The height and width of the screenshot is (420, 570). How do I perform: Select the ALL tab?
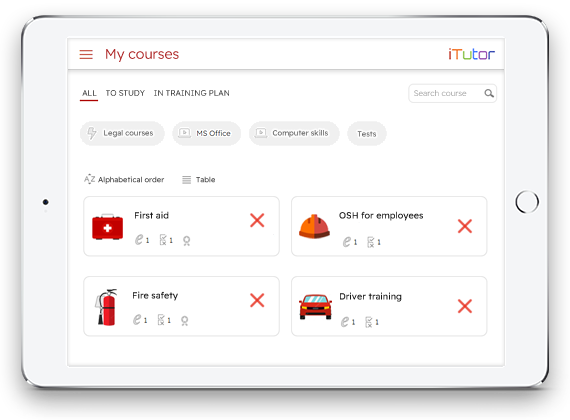click(x=89, y=93)
